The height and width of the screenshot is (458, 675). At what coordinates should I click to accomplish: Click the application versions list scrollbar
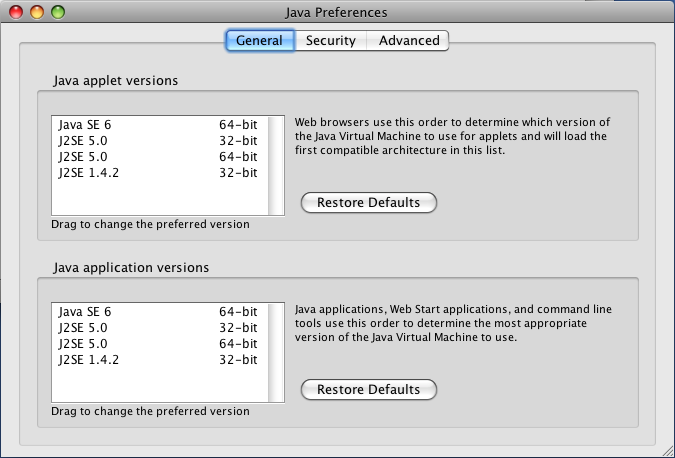click(276, 353)
